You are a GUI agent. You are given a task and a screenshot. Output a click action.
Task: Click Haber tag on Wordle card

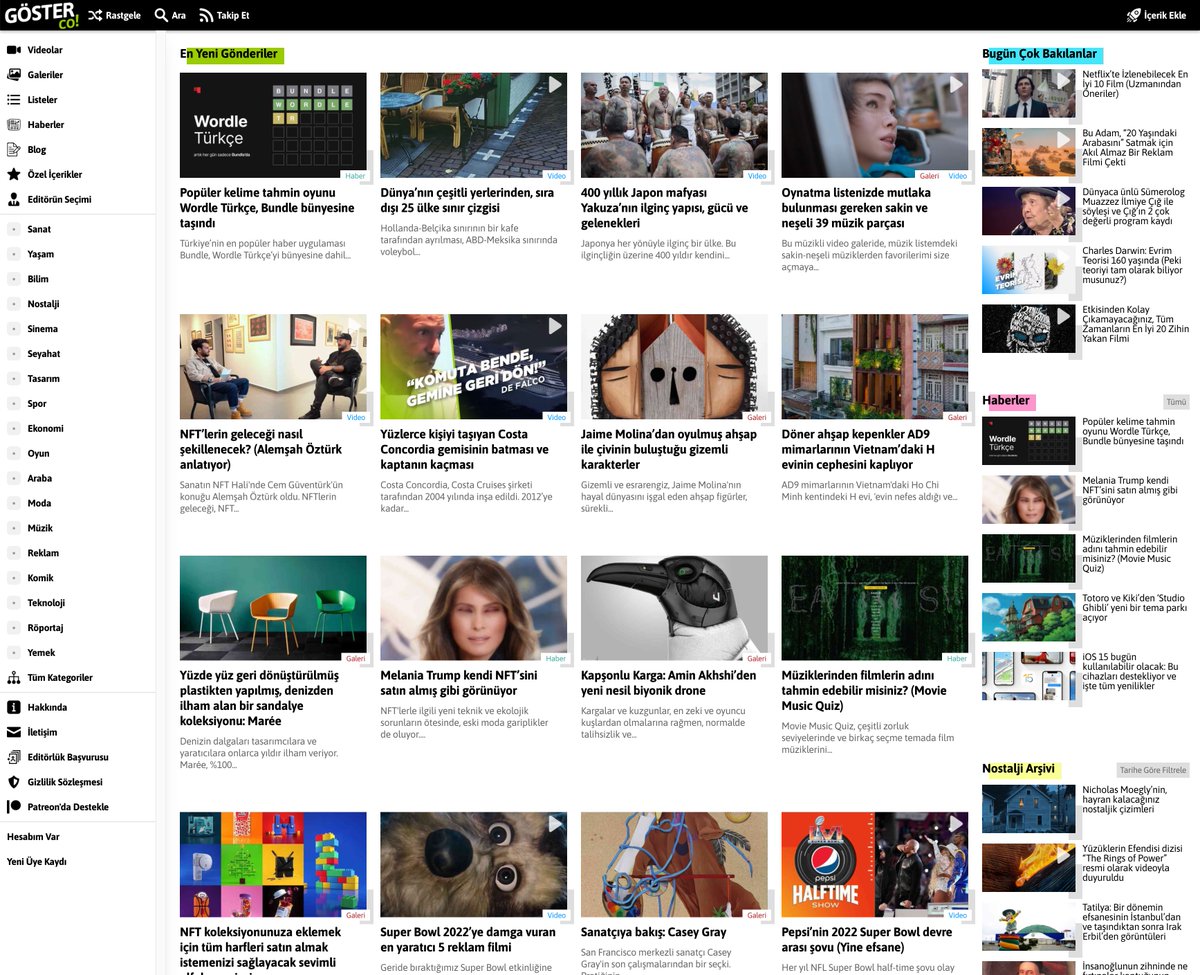pyautogui.click(x=354, y=176)
